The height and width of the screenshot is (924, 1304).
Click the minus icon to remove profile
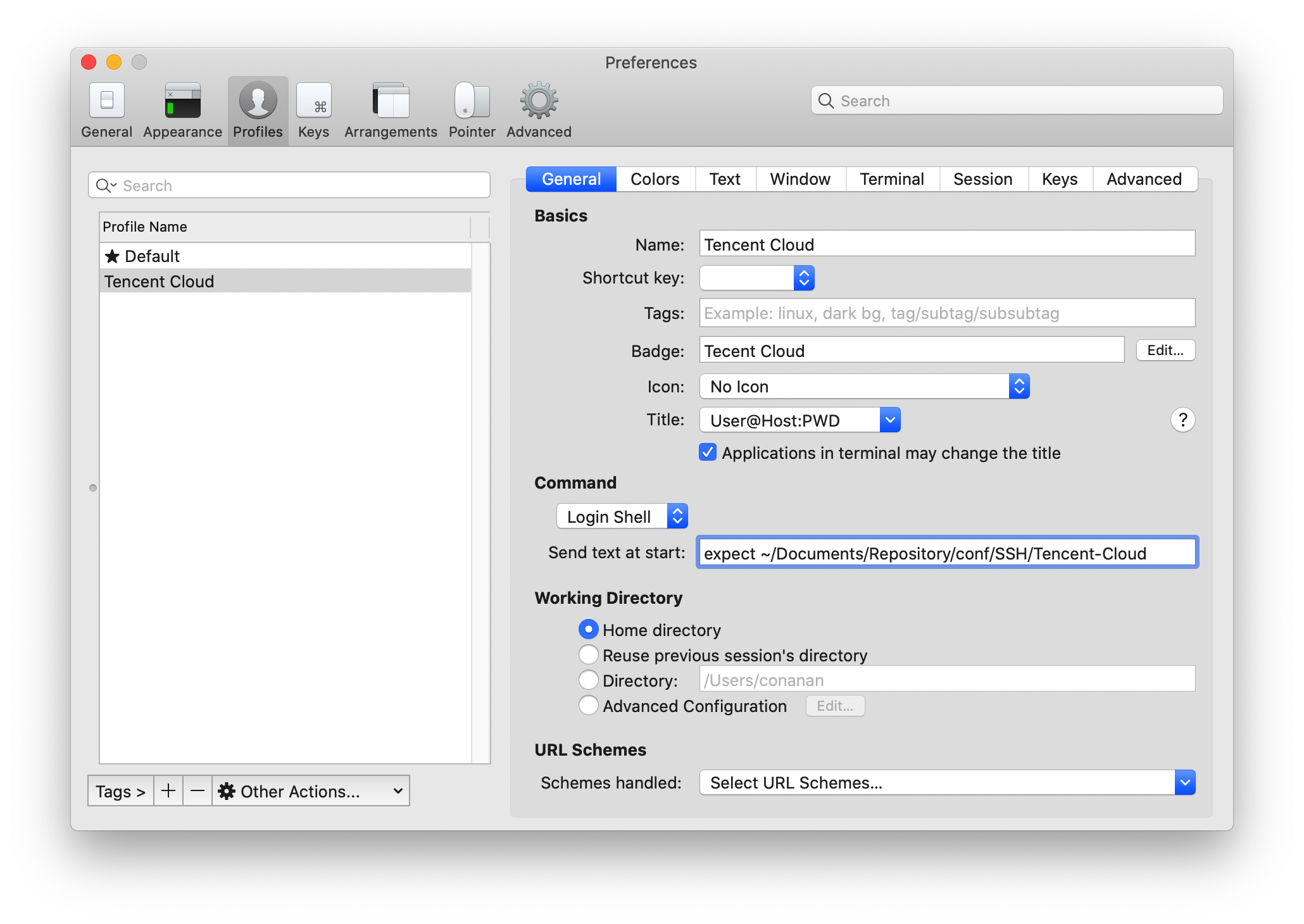click(x=197, y=791)
